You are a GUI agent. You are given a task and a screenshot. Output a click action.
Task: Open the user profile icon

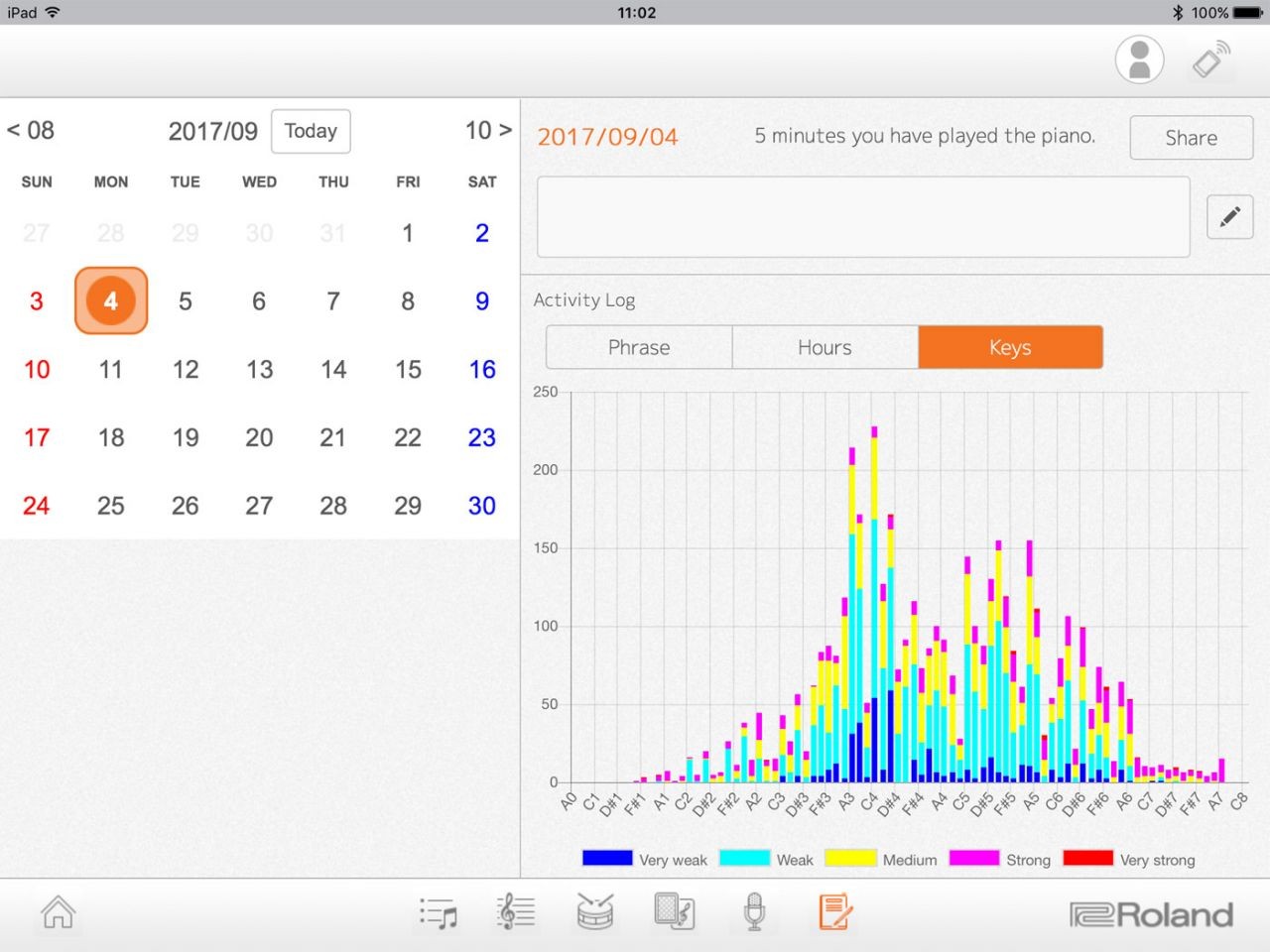click(x=1139, y=59)
